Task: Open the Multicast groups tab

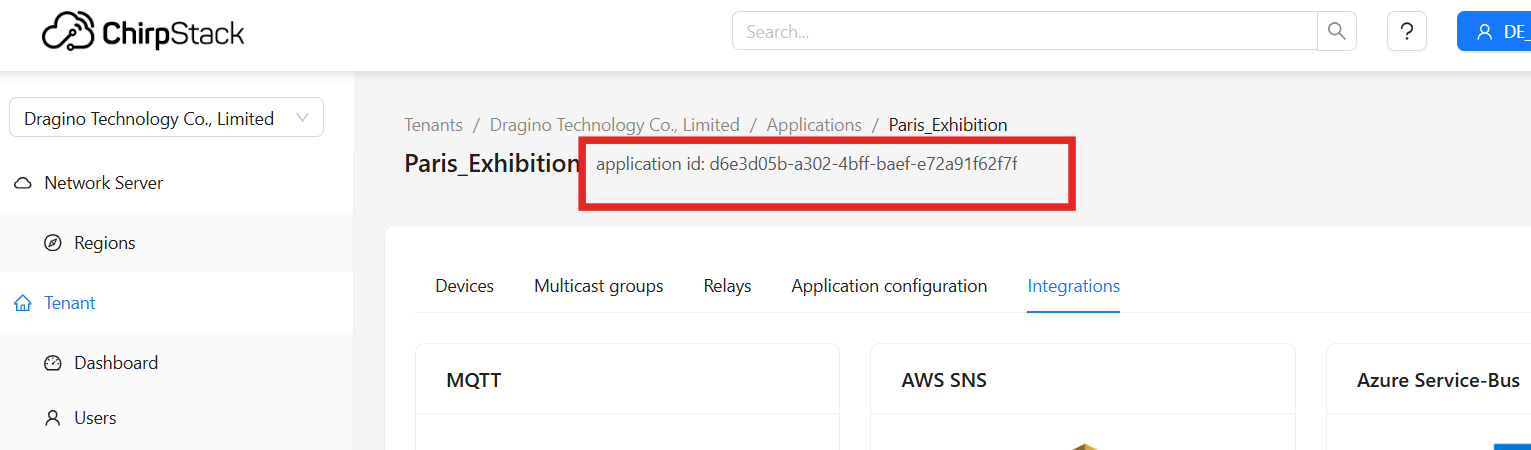Action: coord(598,286)
